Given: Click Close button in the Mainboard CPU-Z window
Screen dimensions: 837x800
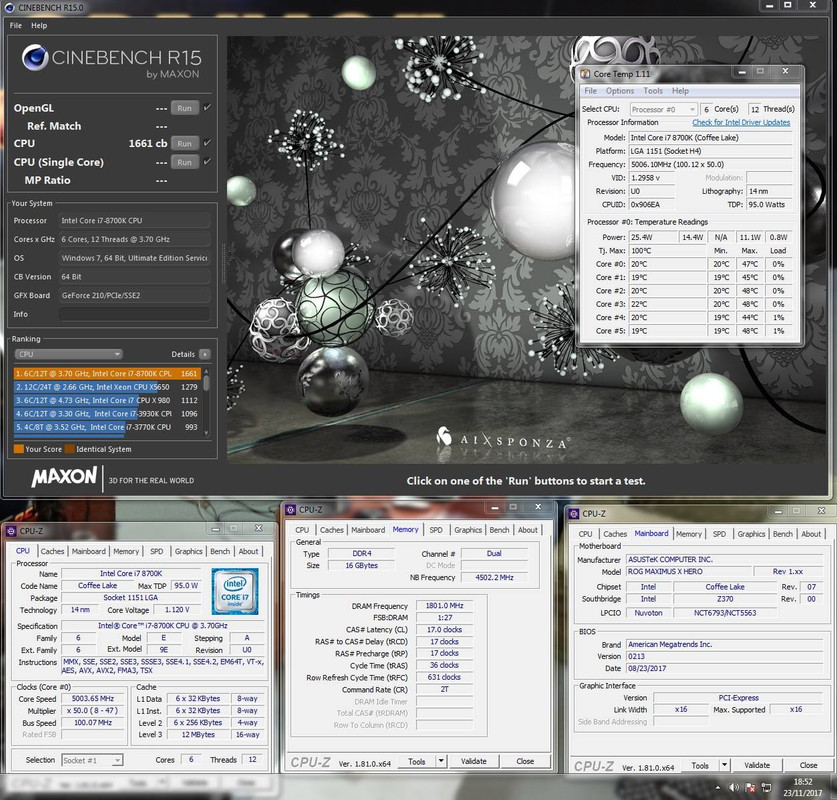Looking at the screenshot, I should [x=808, y=765].
